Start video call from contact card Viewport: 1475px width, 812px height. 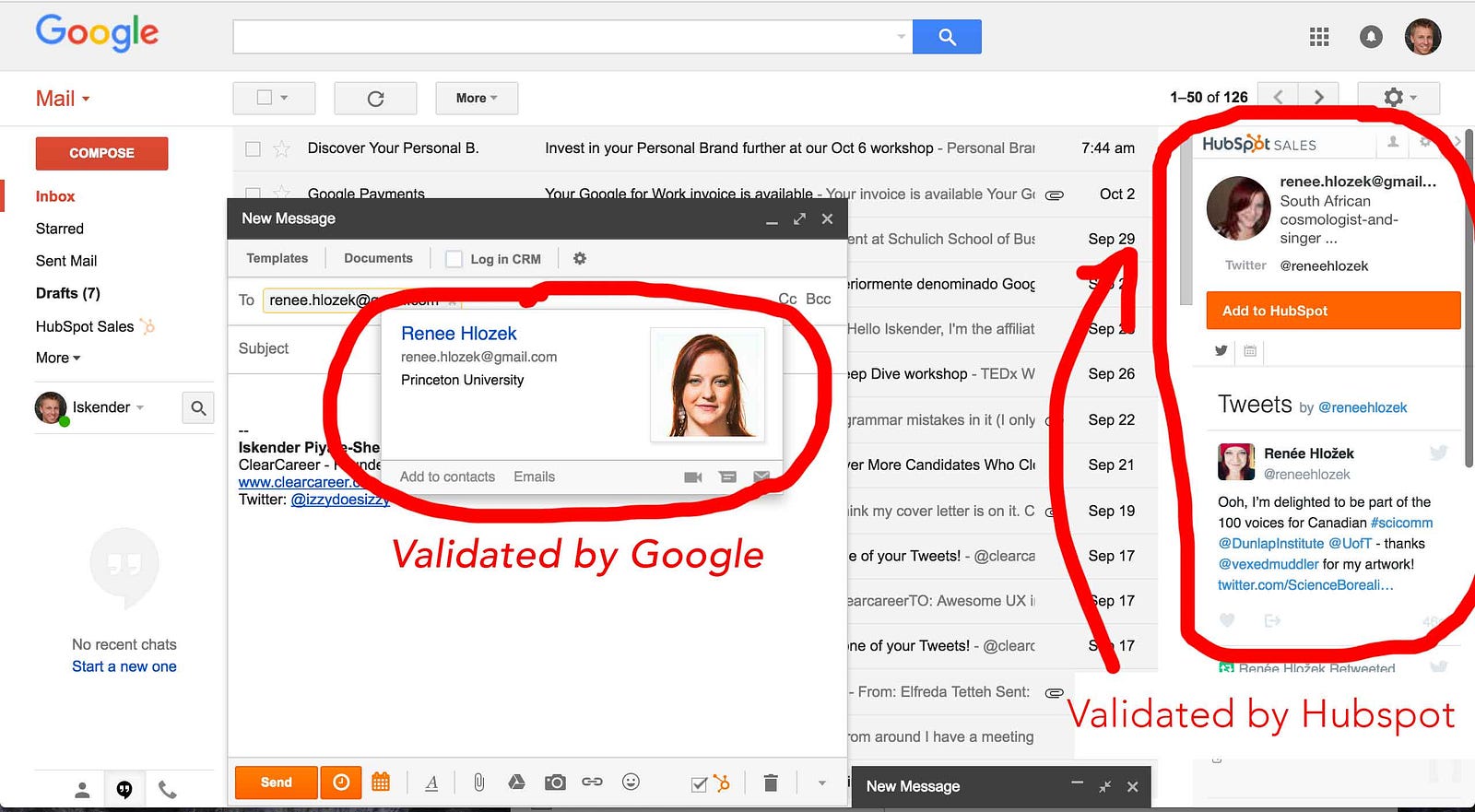pyautogui.click(x=693, y=477)
